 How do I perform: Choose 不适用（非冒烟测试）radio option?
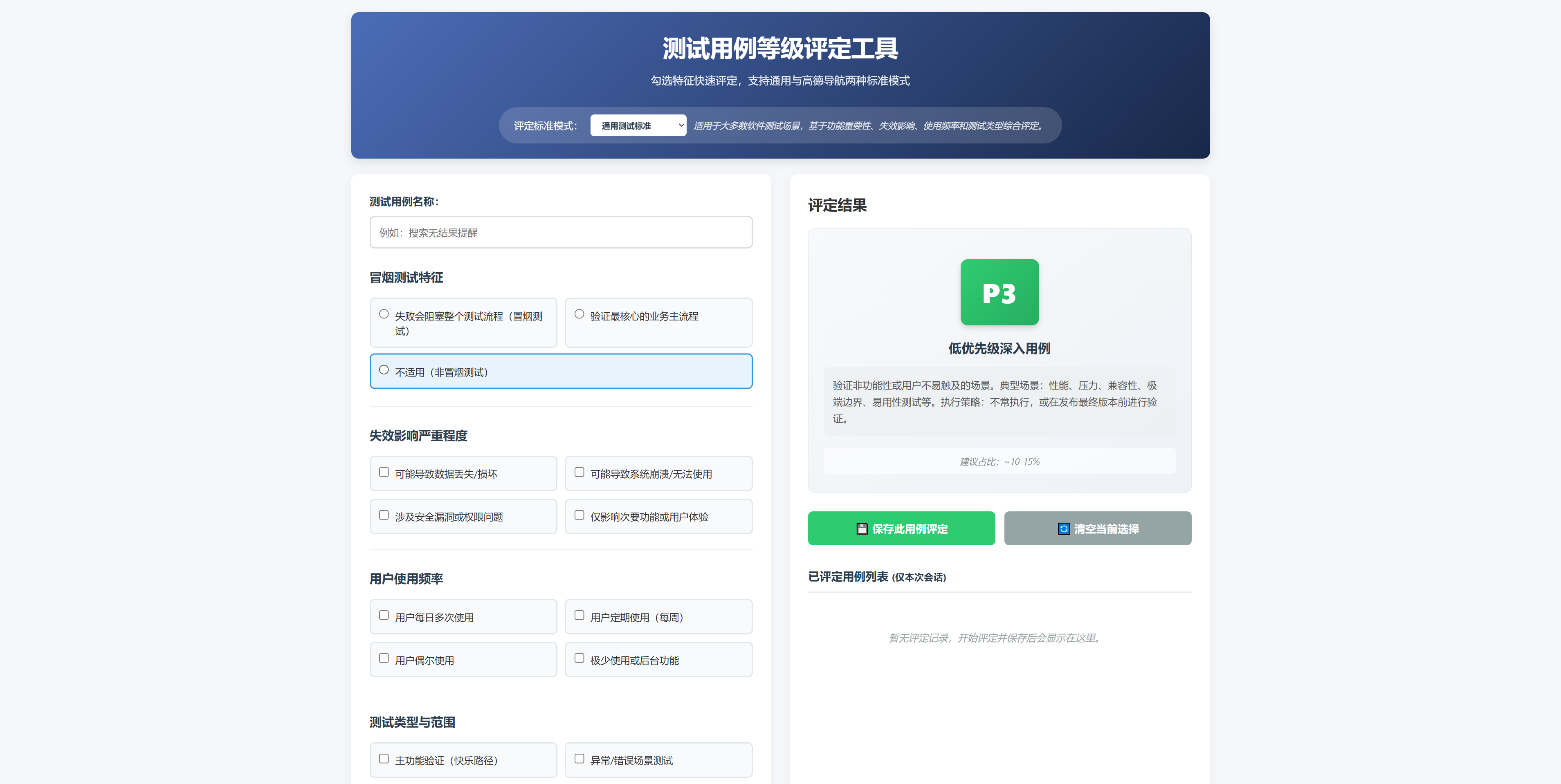[384, 370]
